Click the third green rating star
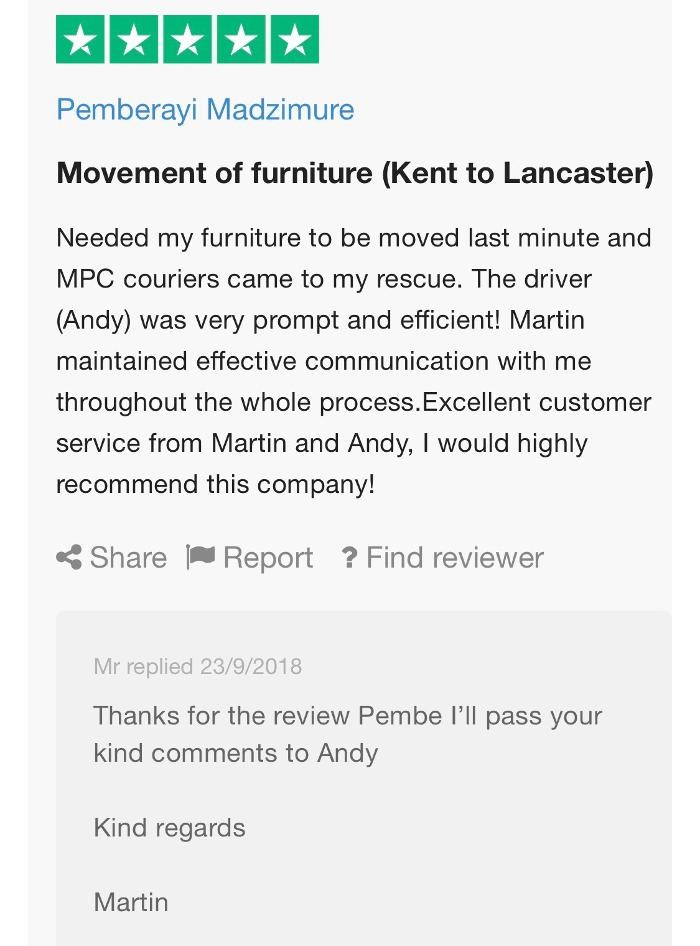This screenshot has width=700, height=946. point(188,40)
